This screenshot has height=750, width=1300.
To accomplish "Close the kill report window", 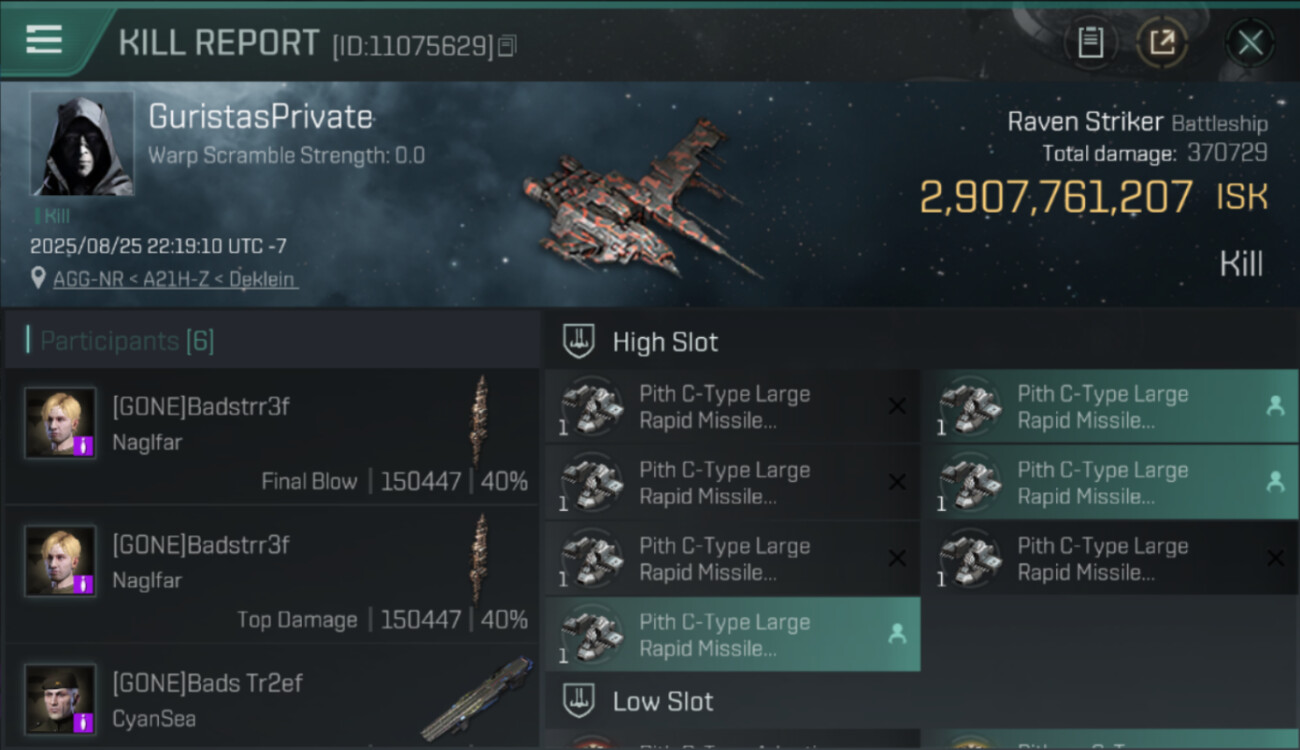I will [1250, 42].
